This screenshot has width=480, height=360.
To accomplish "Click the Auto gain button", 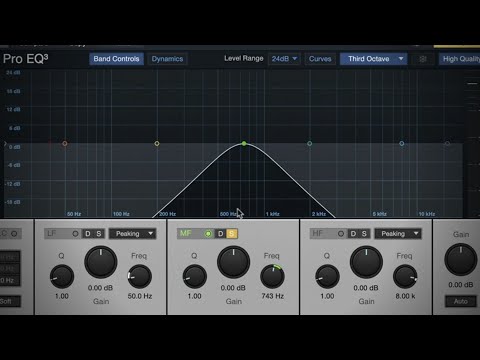I will coord(461,301).
